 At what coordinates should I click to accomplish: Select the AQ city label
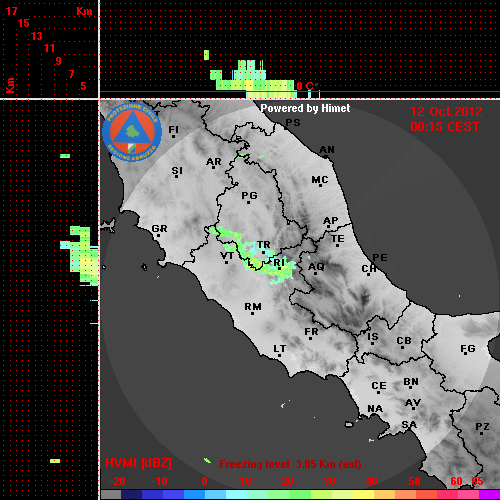click(x=316, y=266)
